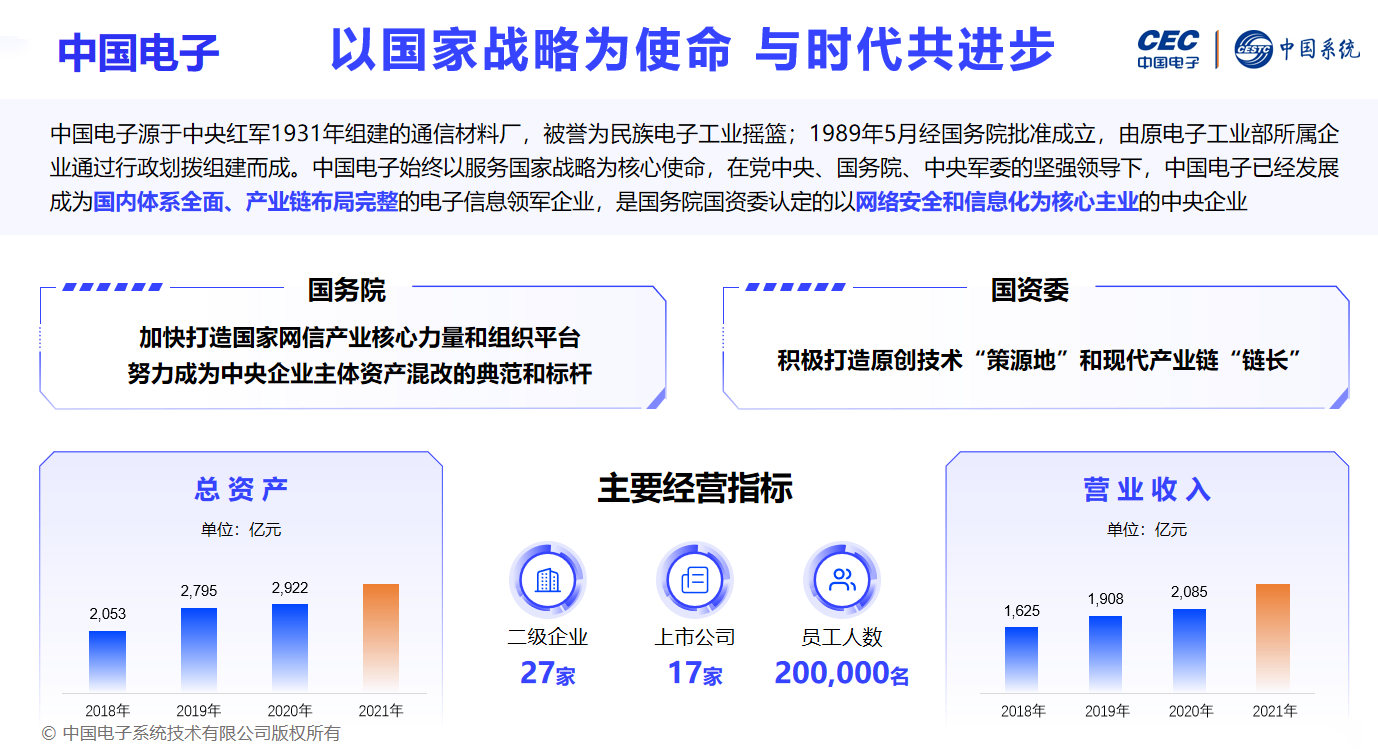The width and height of the screenshot is (1378, 753).
Task: Click the 主要经营指标 heading
Action: [x=695, y=488]
